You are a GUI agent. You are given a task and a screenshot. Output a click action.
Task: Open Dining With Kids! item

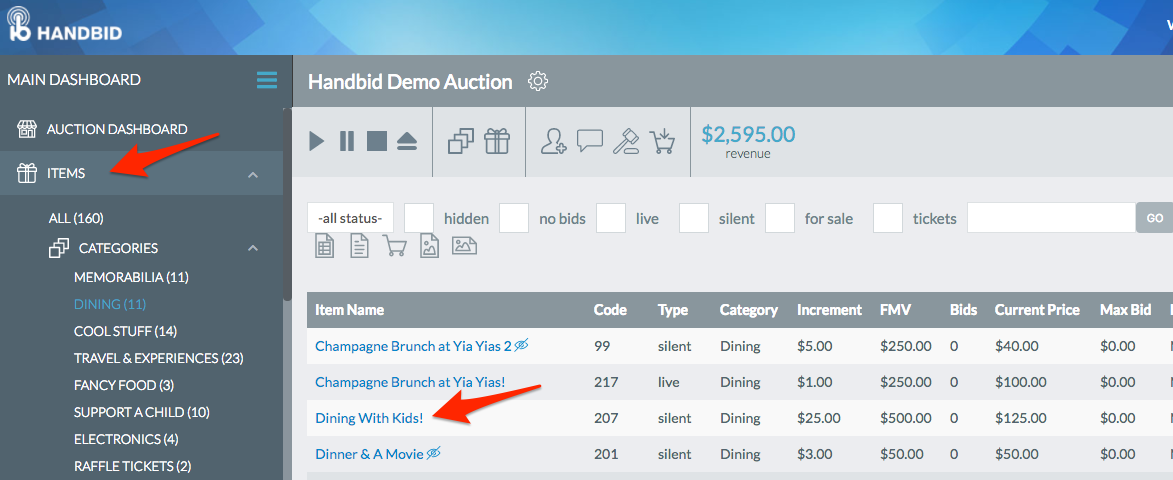point(370,417)
